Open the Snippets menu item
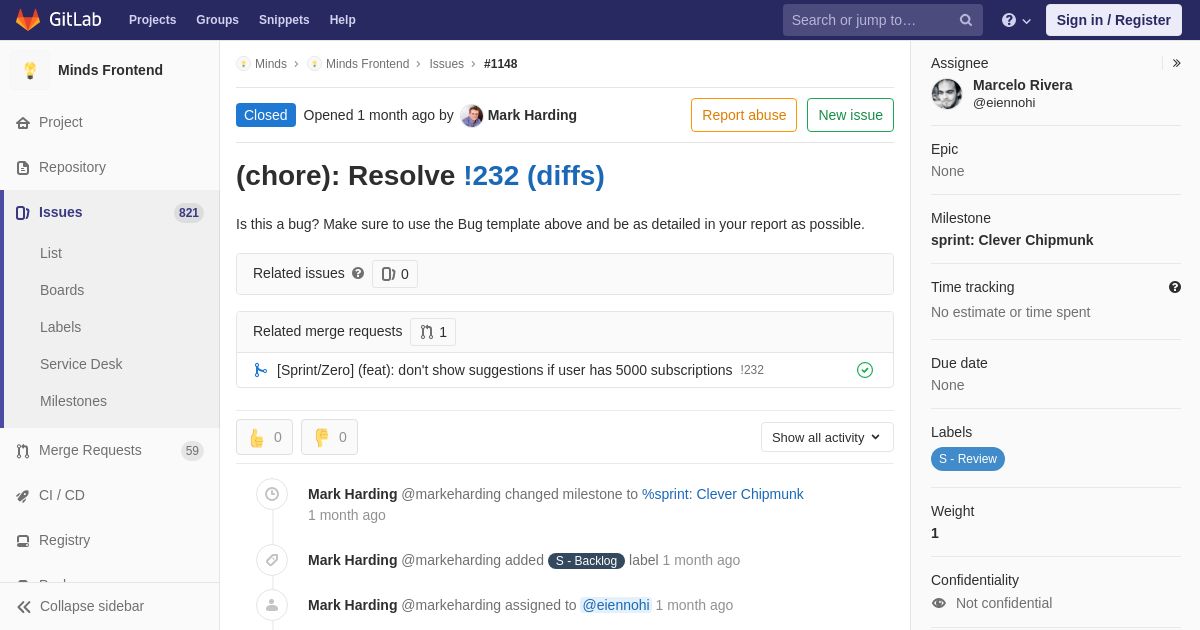Viewport: 1200px width, 630px height. pyautogui.click(x=284, y=20)
